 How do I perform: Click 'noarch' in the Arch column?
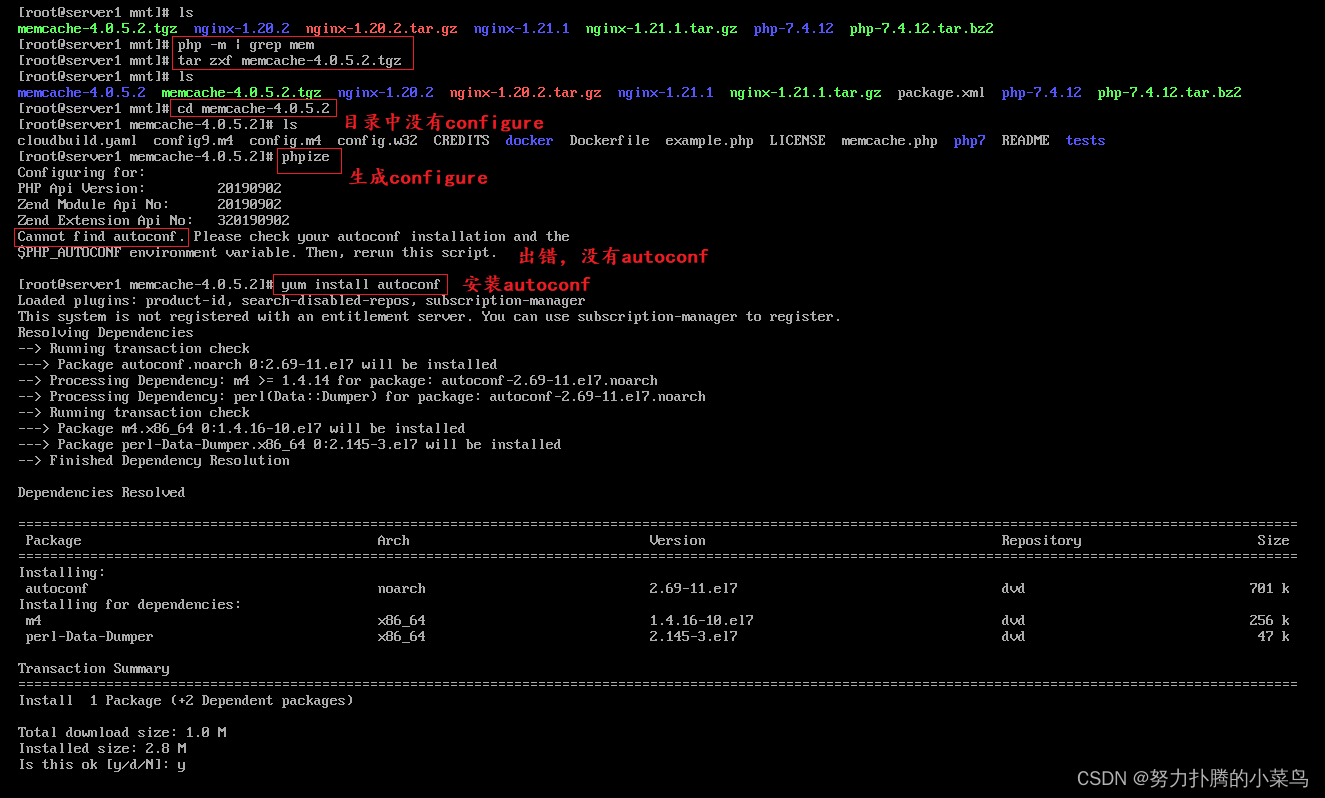(x=401, y=589)
